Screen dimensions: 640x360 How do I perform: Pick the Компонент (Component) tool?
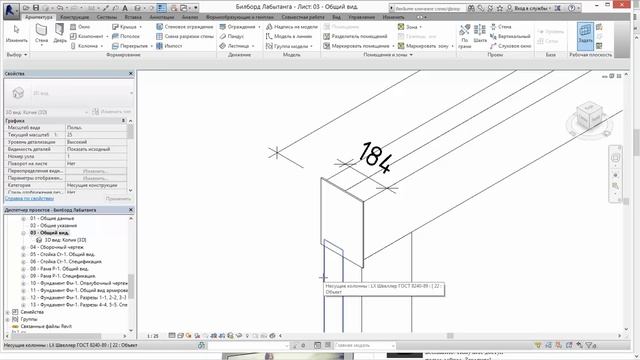(x=87, y=36)
